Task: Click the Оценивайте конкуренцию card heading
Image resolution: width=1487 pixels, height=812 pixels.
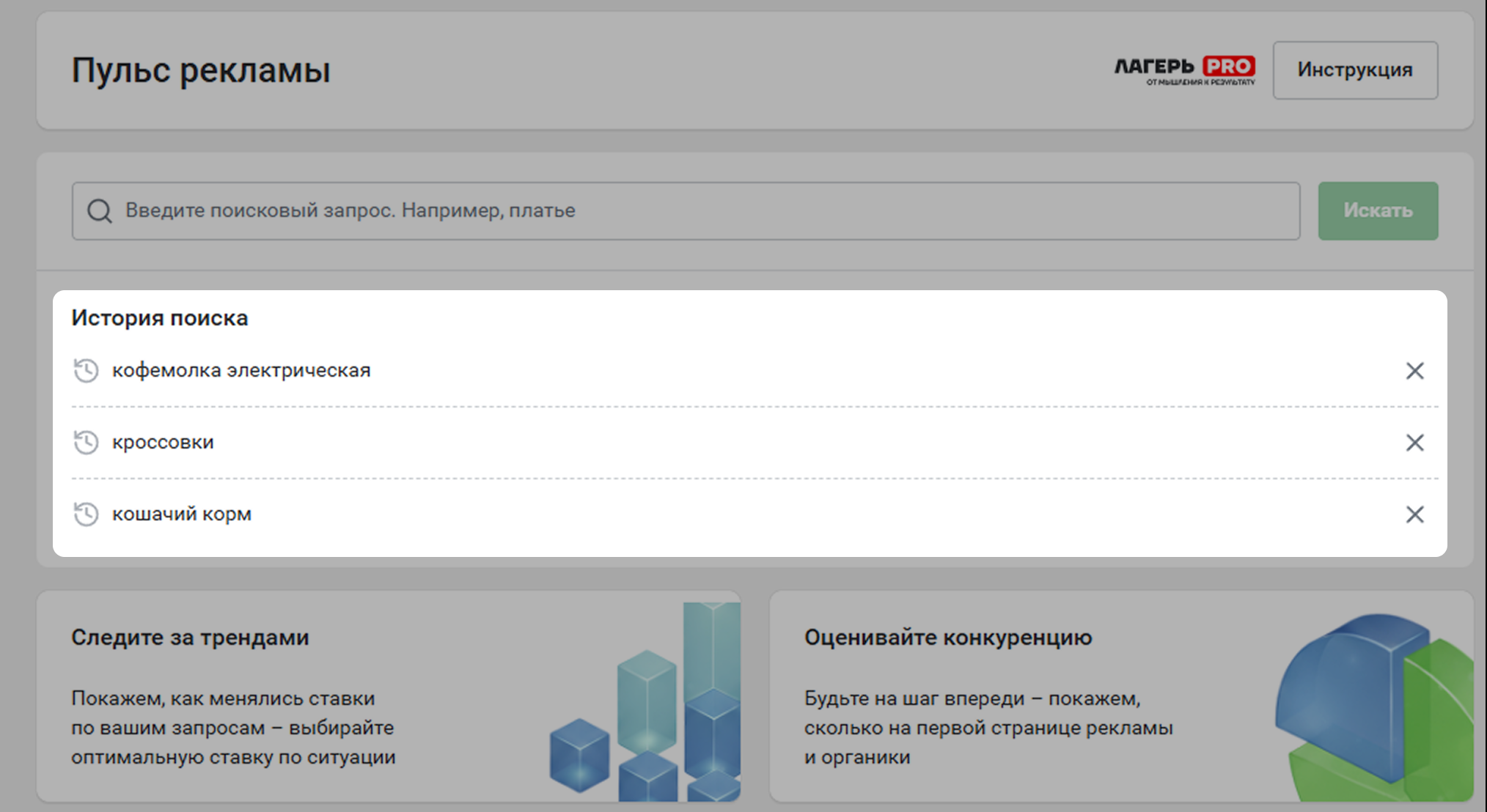Action: pos(947,638)
